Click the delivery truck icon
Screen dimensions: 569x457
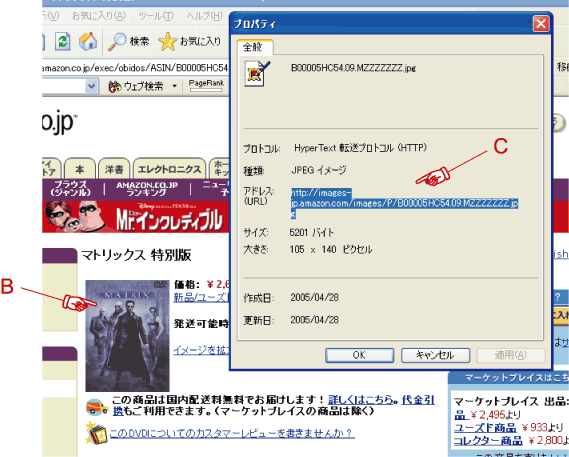97,407
